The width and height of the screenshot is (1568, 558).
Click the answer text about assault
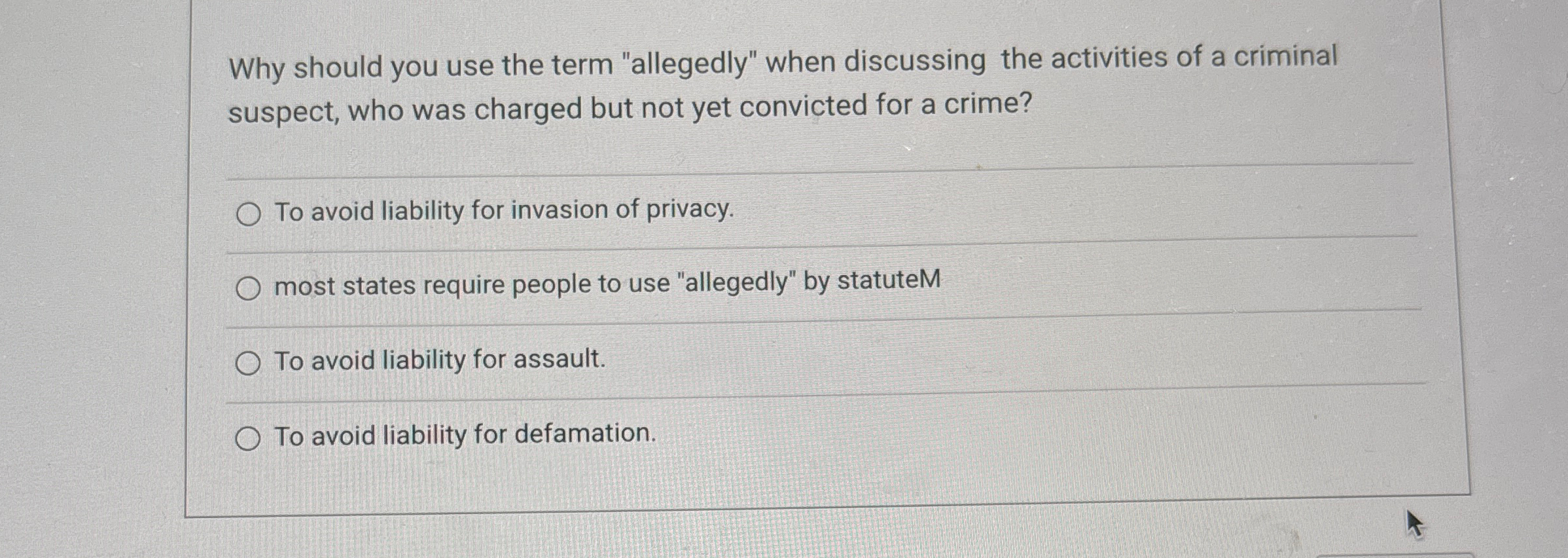(438, 360)
